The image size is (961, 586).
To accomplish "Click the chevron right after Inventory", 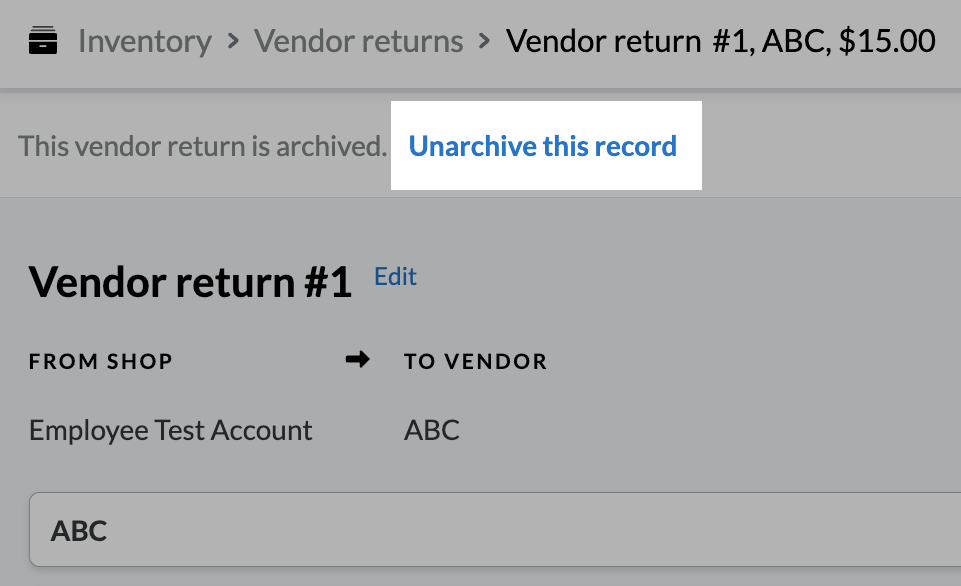I will coord(233,42).
